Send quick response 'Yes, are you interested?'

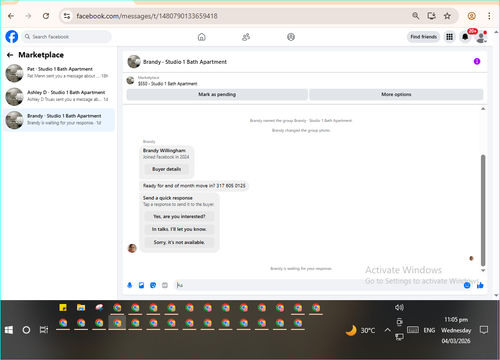tap(179, 216)
